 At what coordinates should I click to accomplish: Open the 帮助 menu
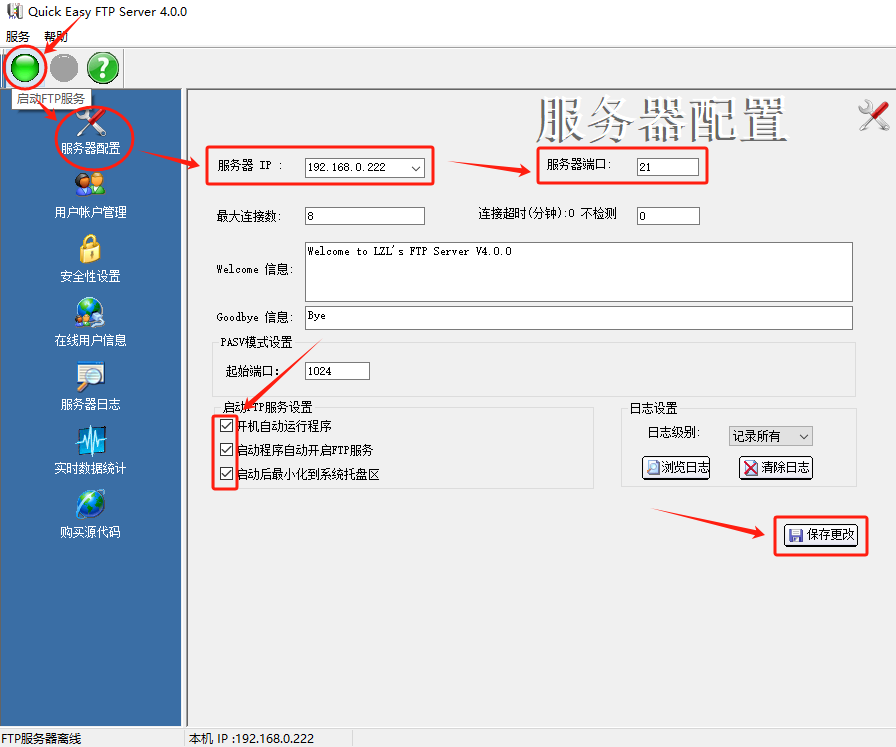point(56,36)
